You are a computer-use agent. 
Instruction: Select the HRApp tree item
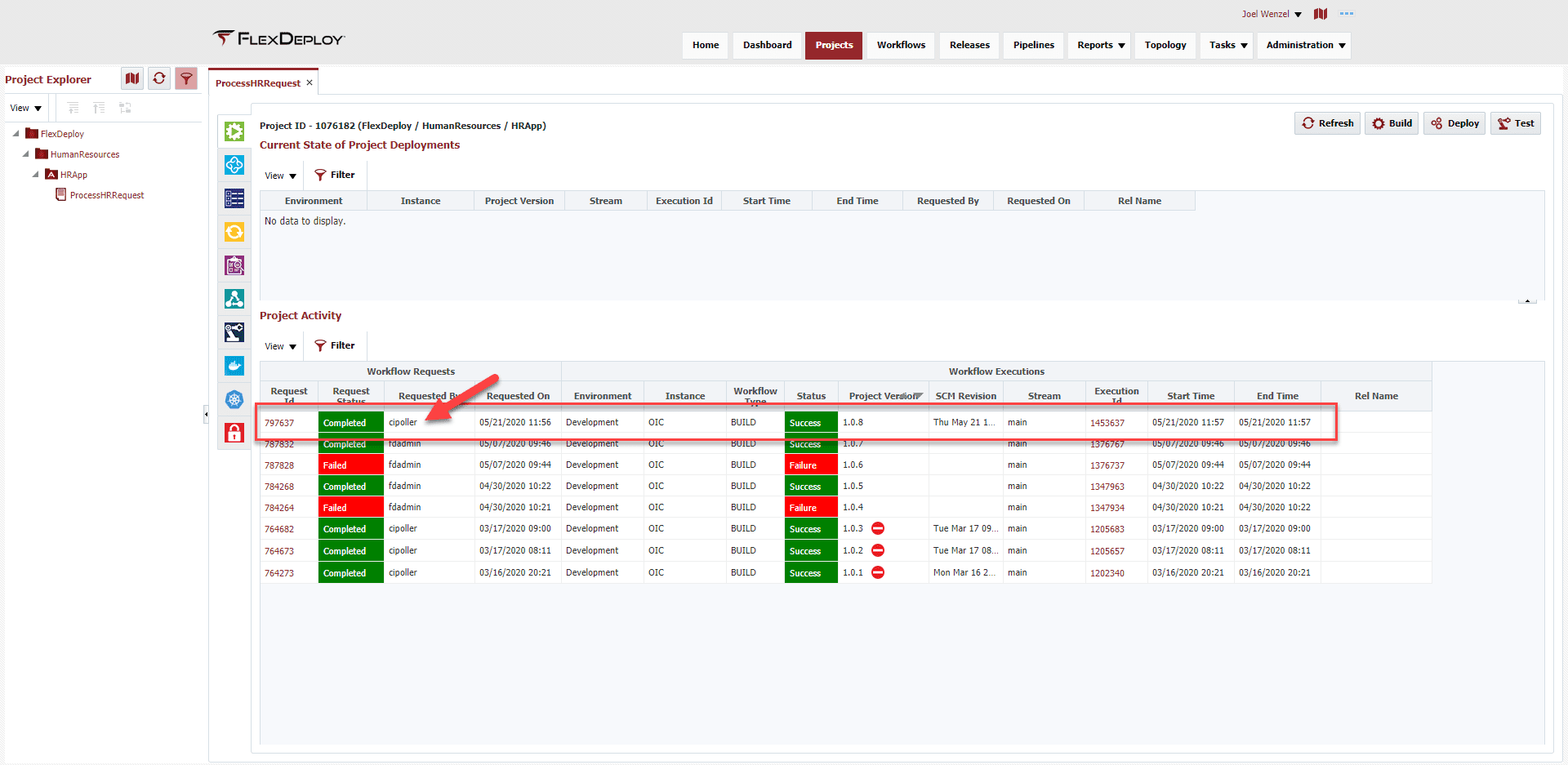73,175
